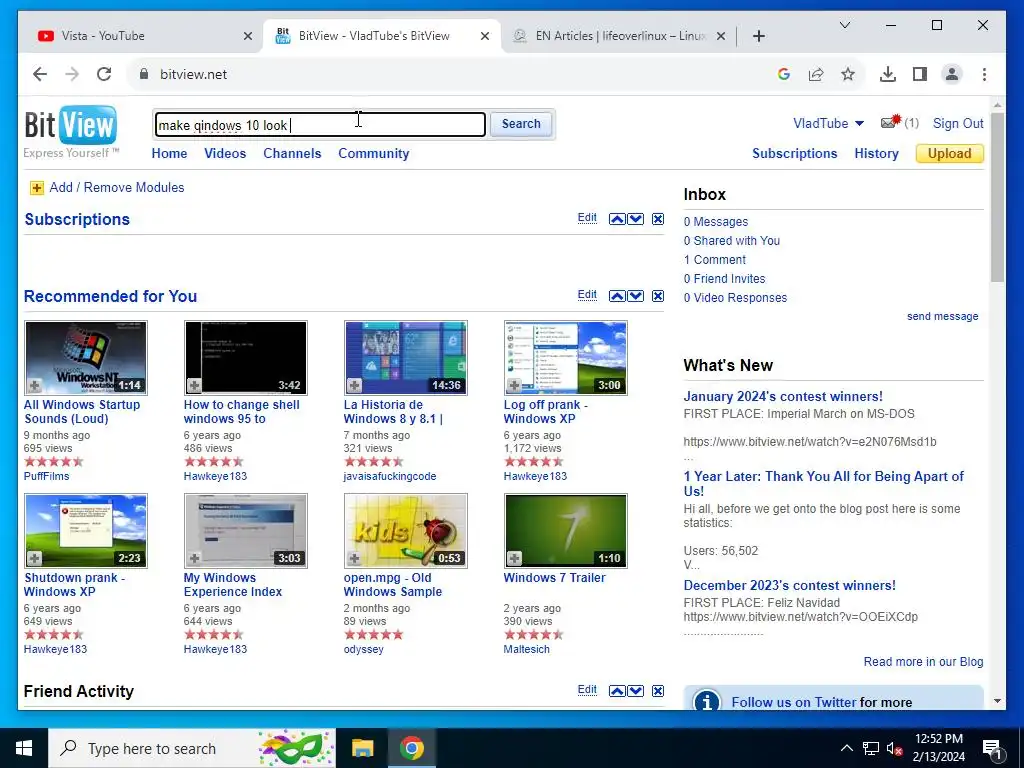Open Log off prank Windows XP thumbnail
Viewport: 1024px width, 768px height.
(x=566, y=358)
